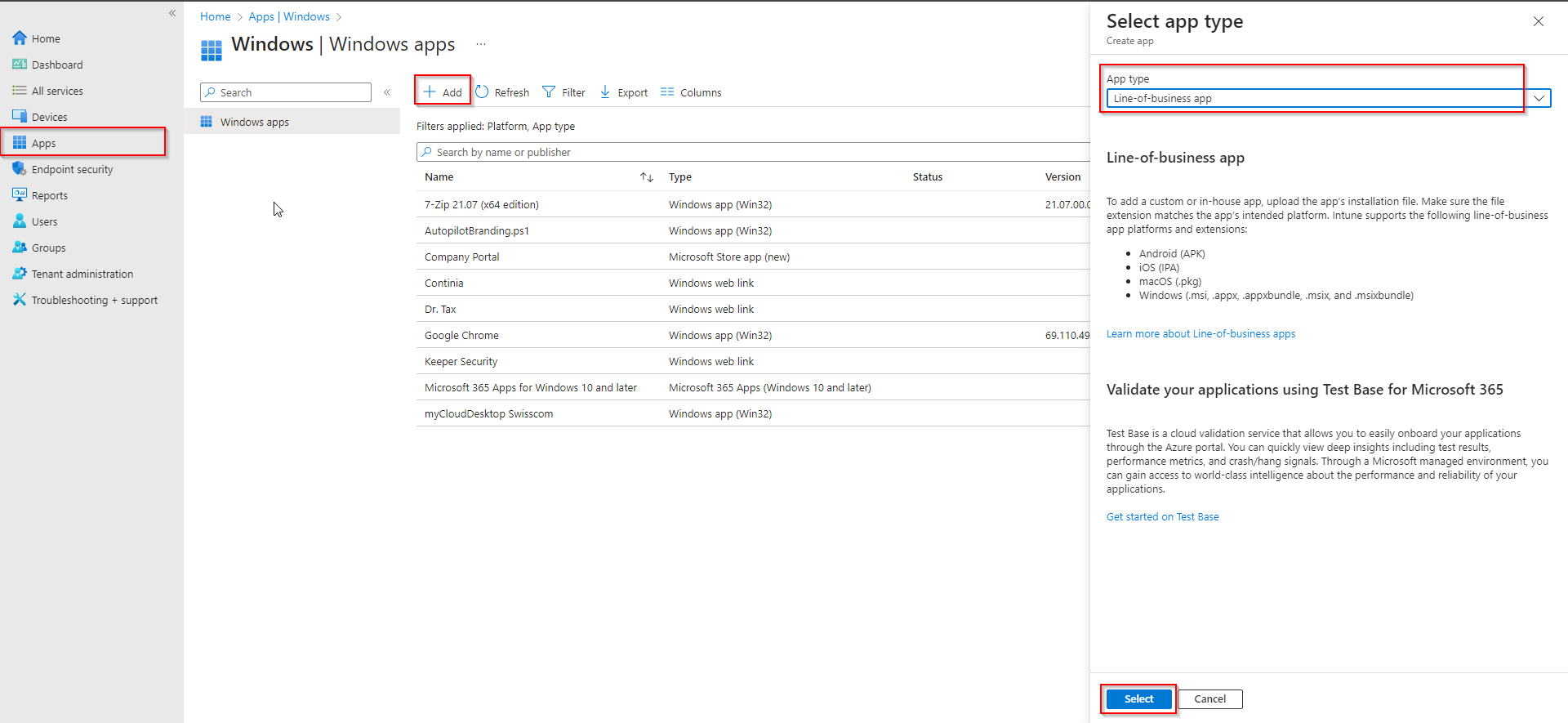Click the All services list icon
Viewport: 1568px width, 723px height.
tap(20, 91)
